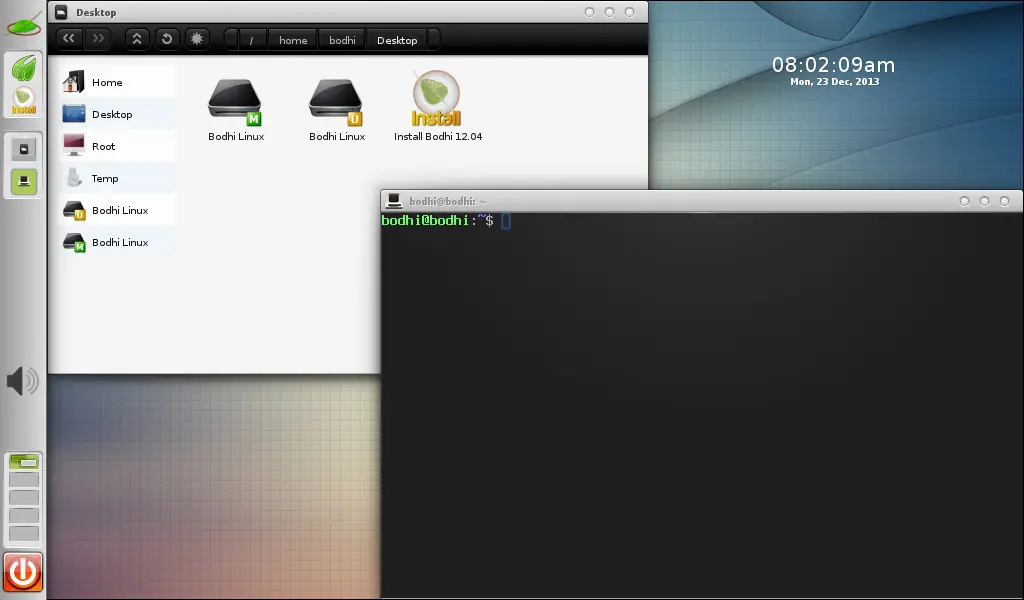Switch to the fourth virtual desktop

point(24,516)
